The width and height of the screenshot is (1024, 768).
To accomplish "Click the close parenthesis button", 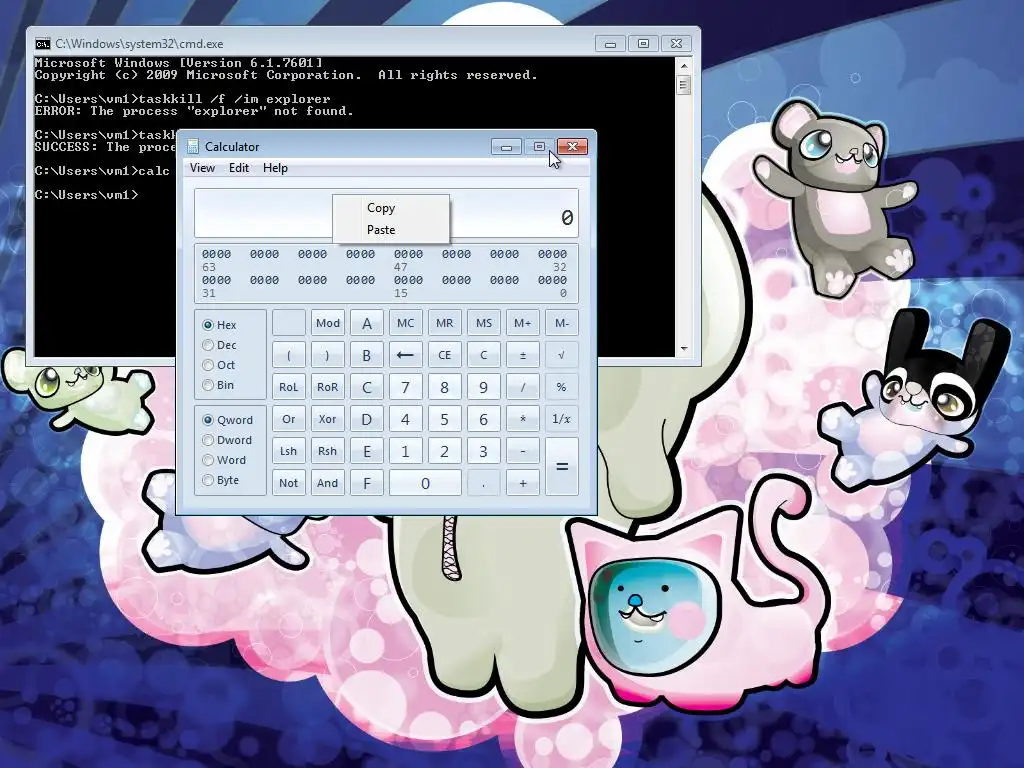I will click(x=327, y=355).
